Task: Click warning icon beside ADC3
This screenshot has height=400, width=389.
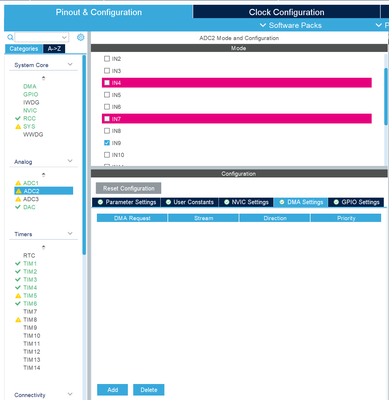Action: click(x=18, y=199)
